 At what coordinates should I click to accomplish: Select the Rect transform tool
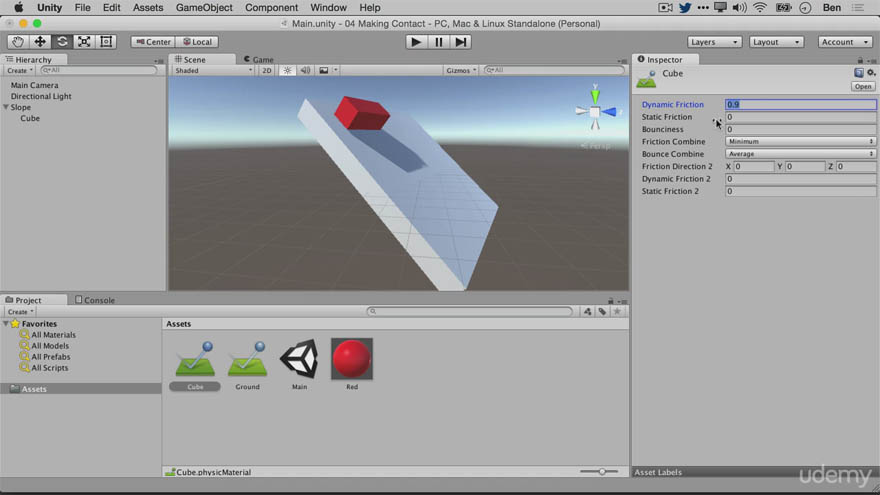pyautogui.click(x=106, y=42)
